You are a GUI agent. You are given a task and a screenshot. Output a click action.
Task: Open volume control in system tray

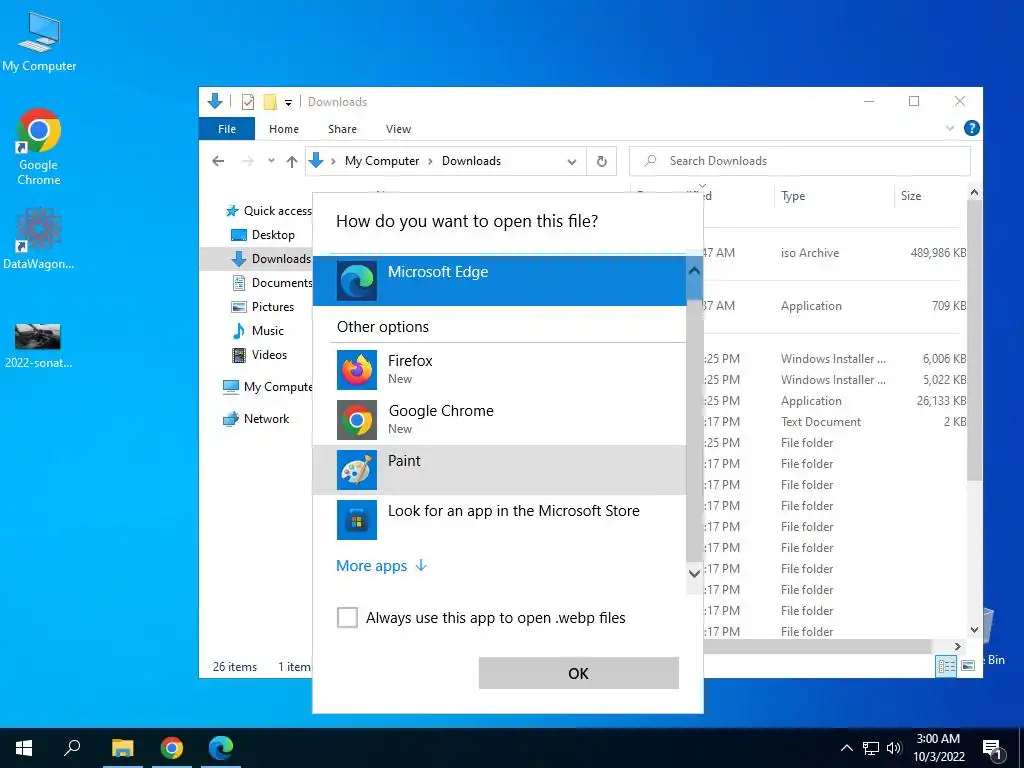click(894, 748)
